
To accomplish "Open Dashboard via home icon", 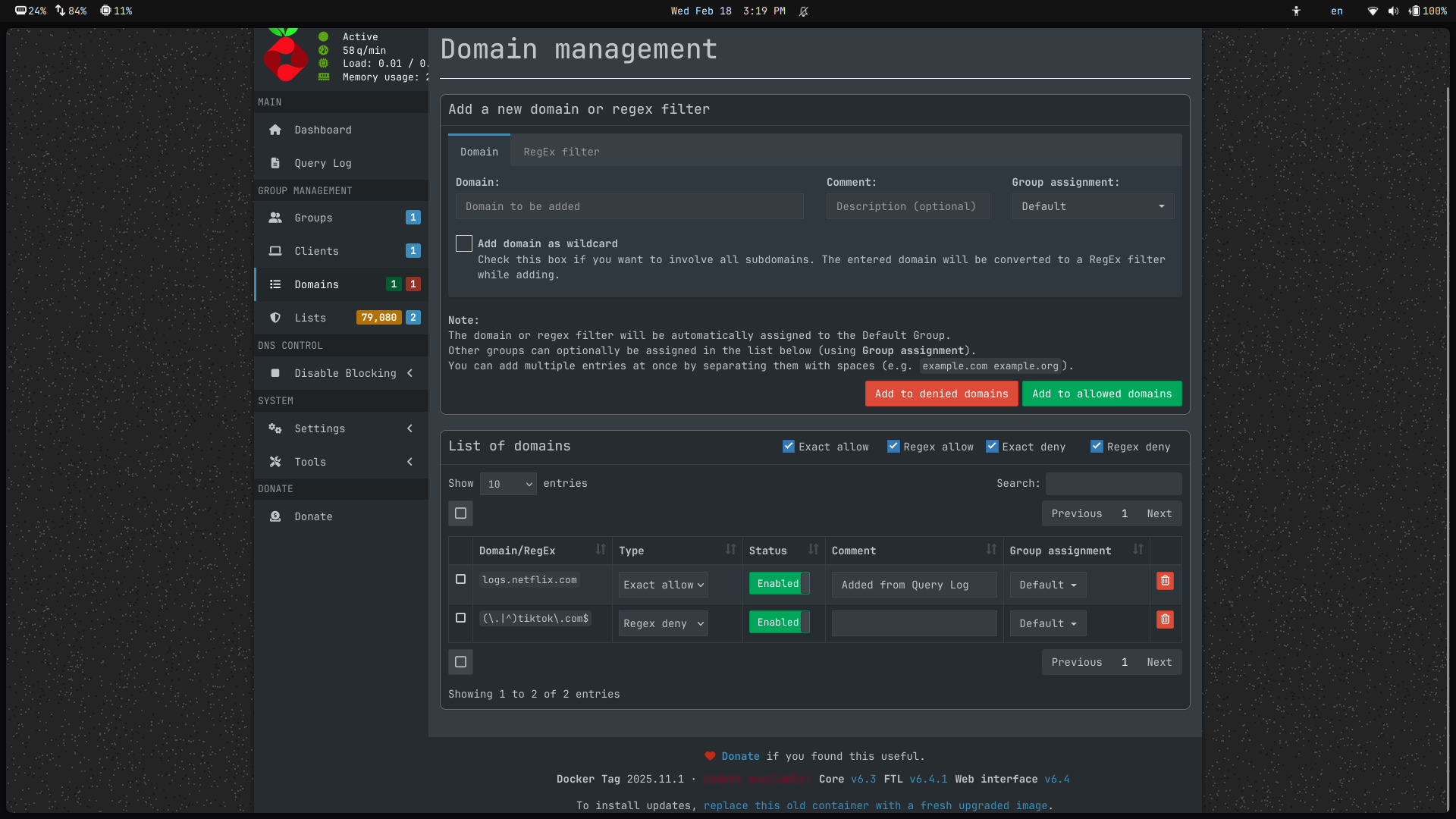I will coord(275,130).
